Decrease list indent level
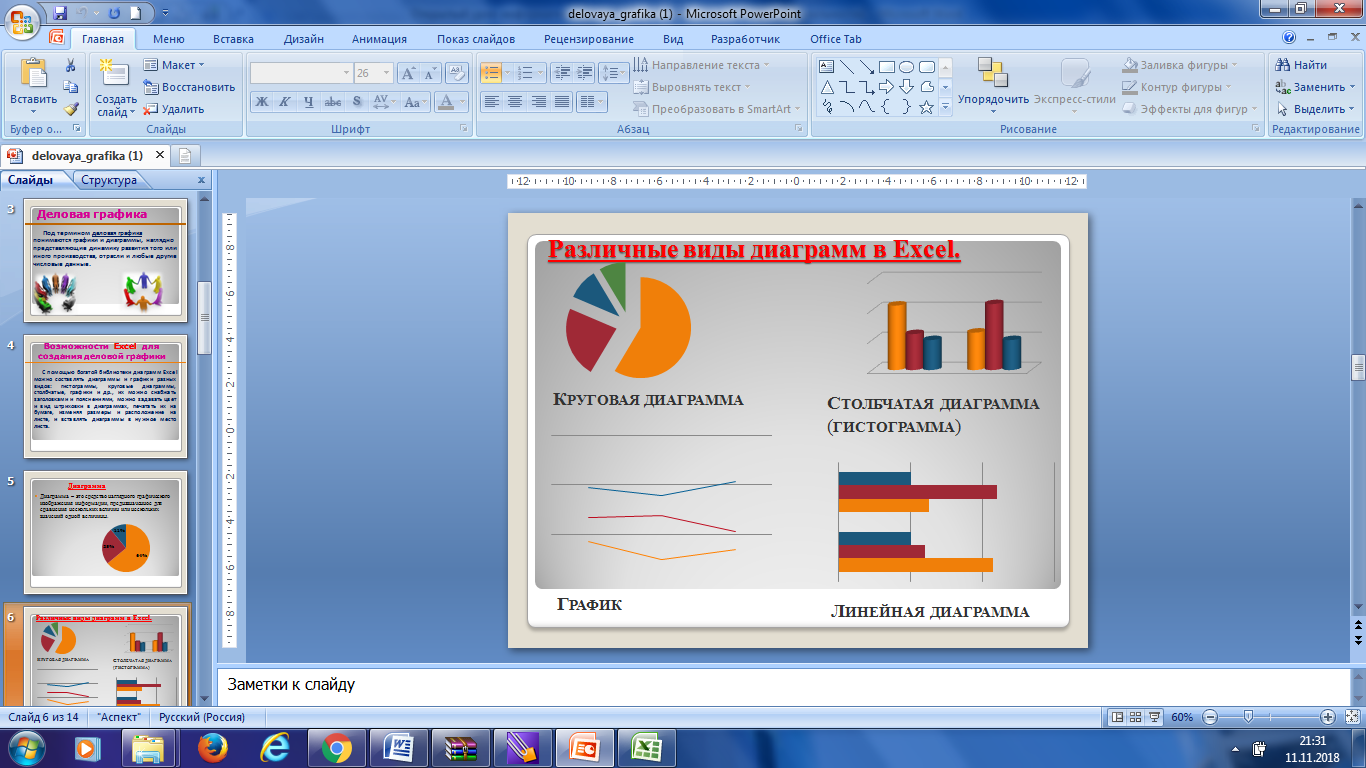Viewport: 1366px width, 768px height. [561, 73]
